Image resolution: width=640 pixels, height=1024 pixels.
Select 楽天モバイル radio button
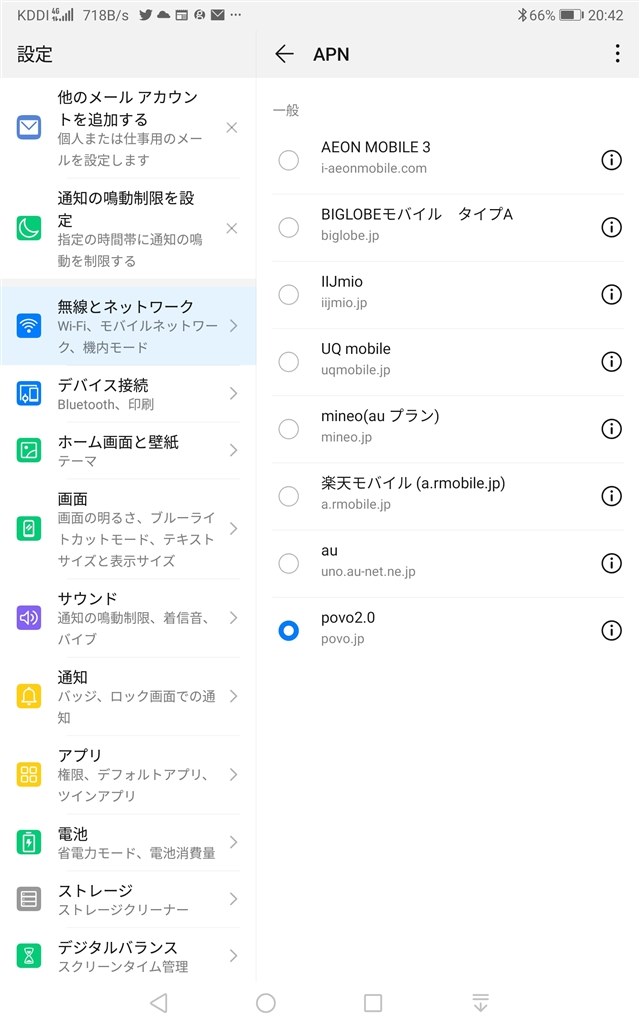click(x=289, y=496)
